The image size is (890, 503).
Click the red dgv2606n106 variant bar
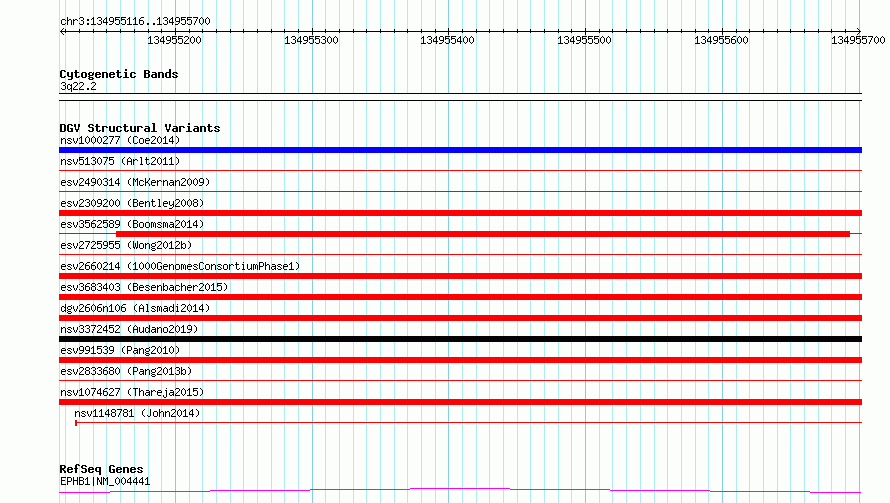(x=460, y=318)
